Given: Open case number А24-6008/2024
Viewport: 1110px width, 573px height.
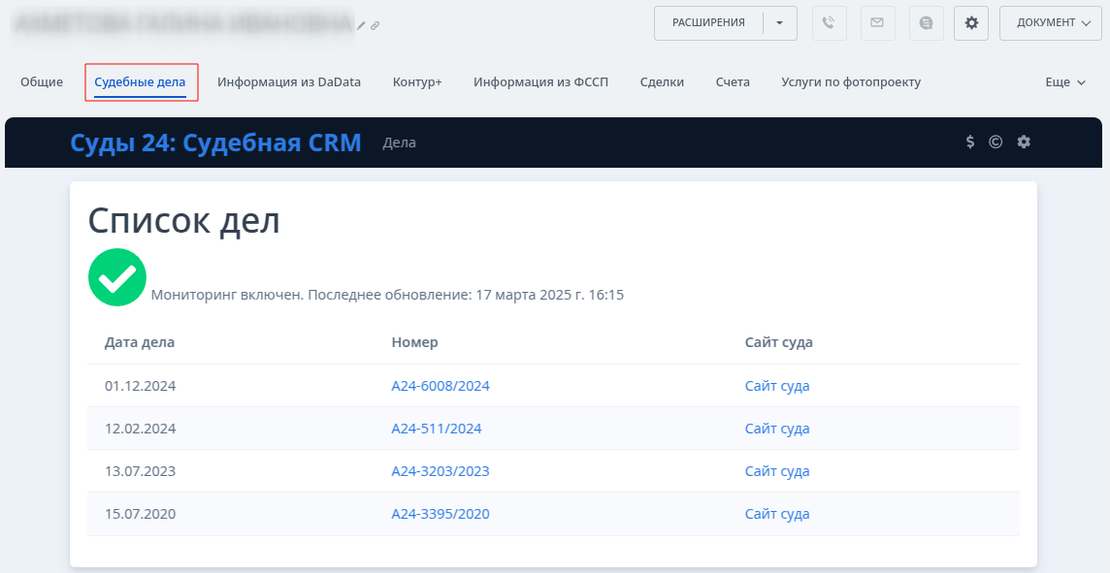Looking at the screenshot, I should click(440, 386).
